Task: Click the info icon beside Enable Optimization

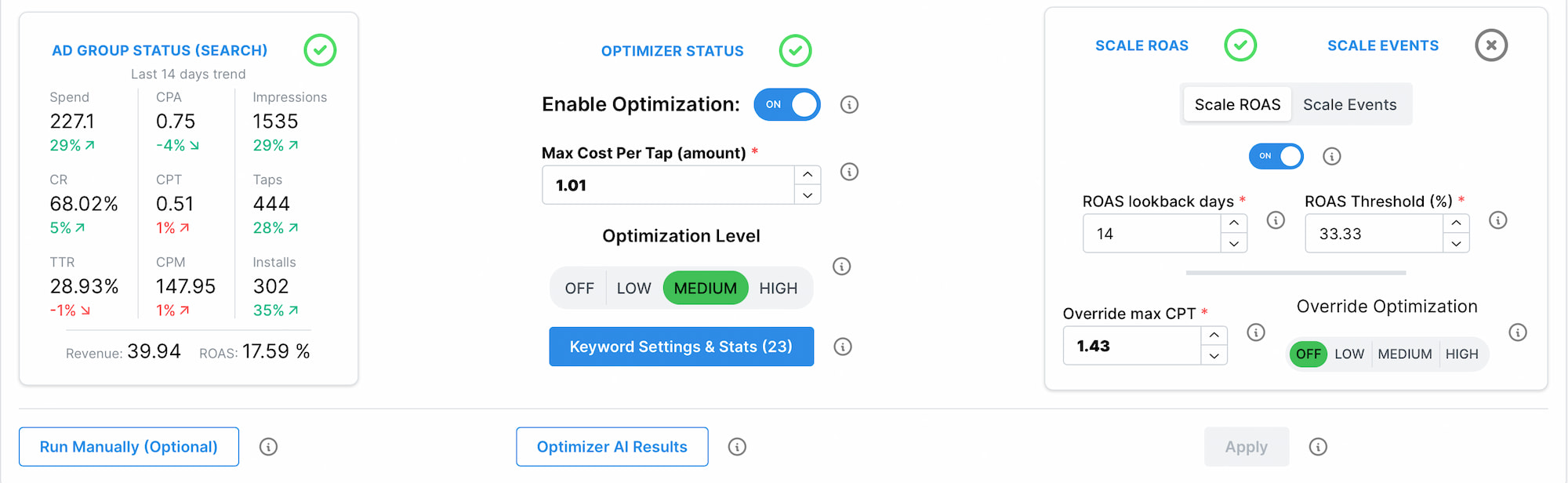Action: [849, 104]
